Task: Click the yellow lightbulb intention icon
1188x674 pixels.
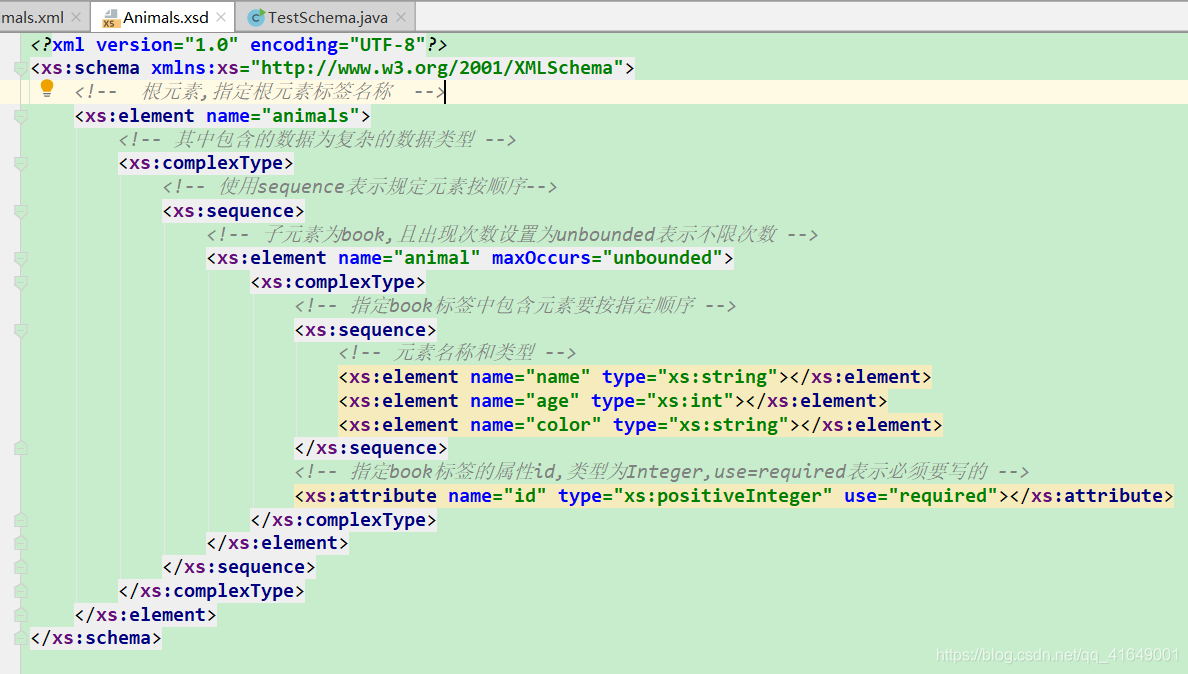Action: (47, 89)
